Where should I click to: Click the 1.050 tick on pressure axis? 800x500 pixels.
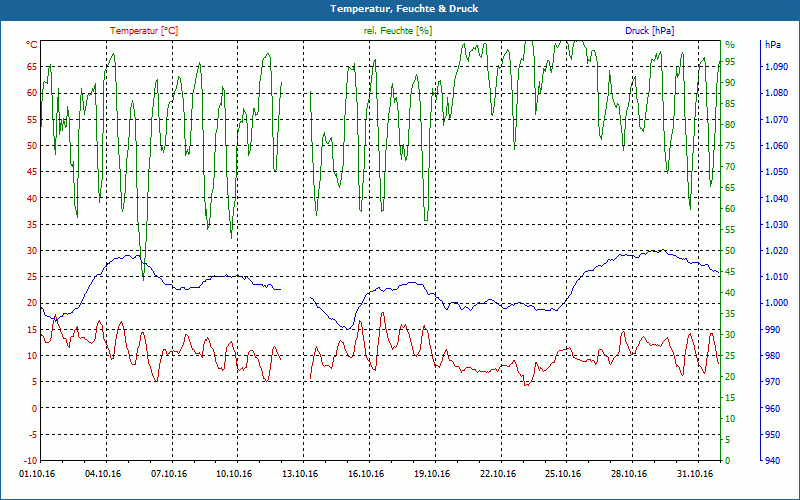(777, 172)
